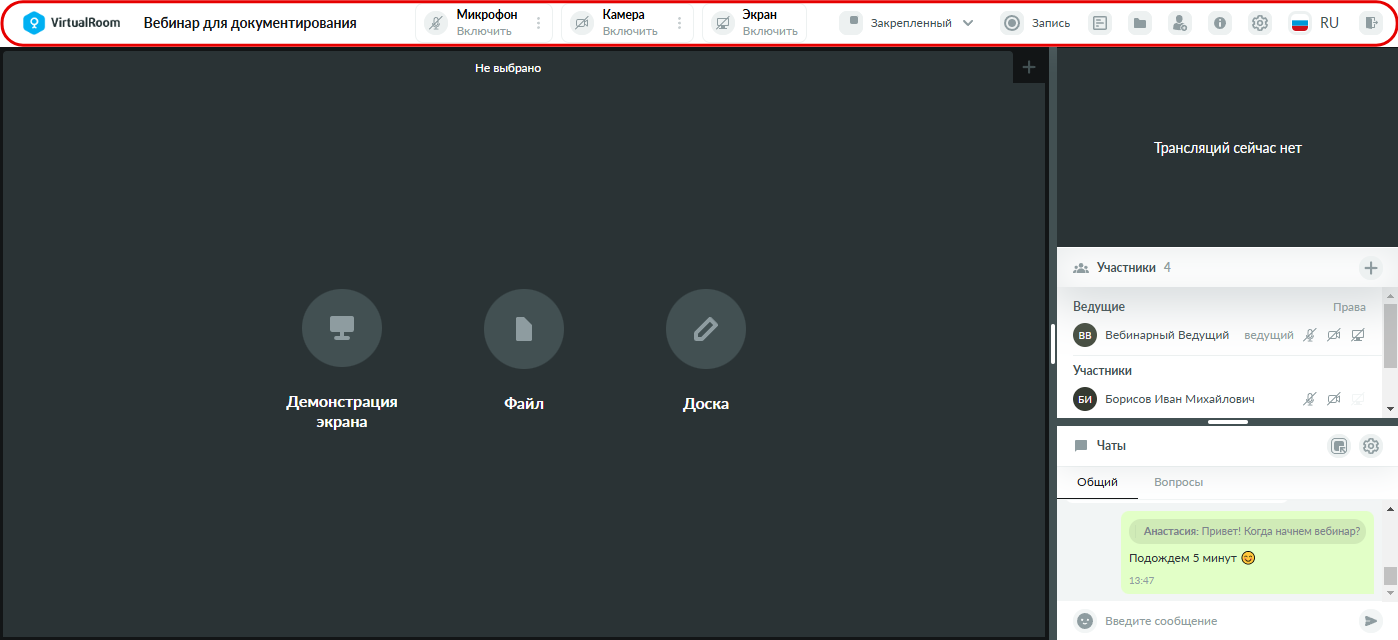Enable Экран sharing in top bar

coord(722,23)
